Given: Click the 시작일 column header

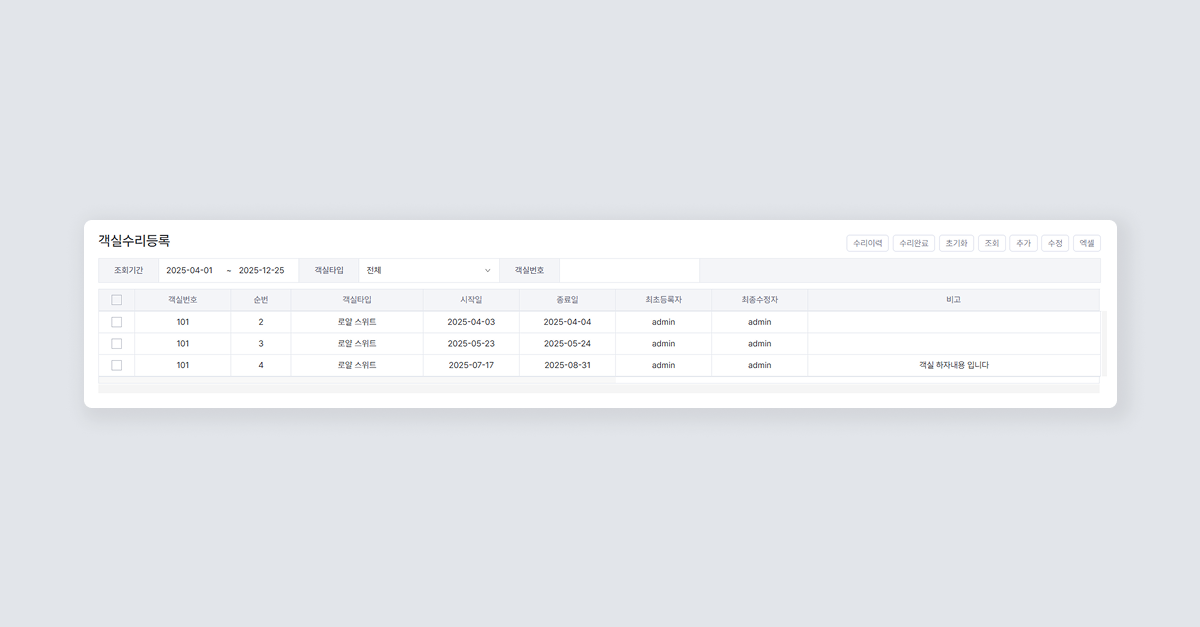Looking at the screenshot, I should pos(471,300).
